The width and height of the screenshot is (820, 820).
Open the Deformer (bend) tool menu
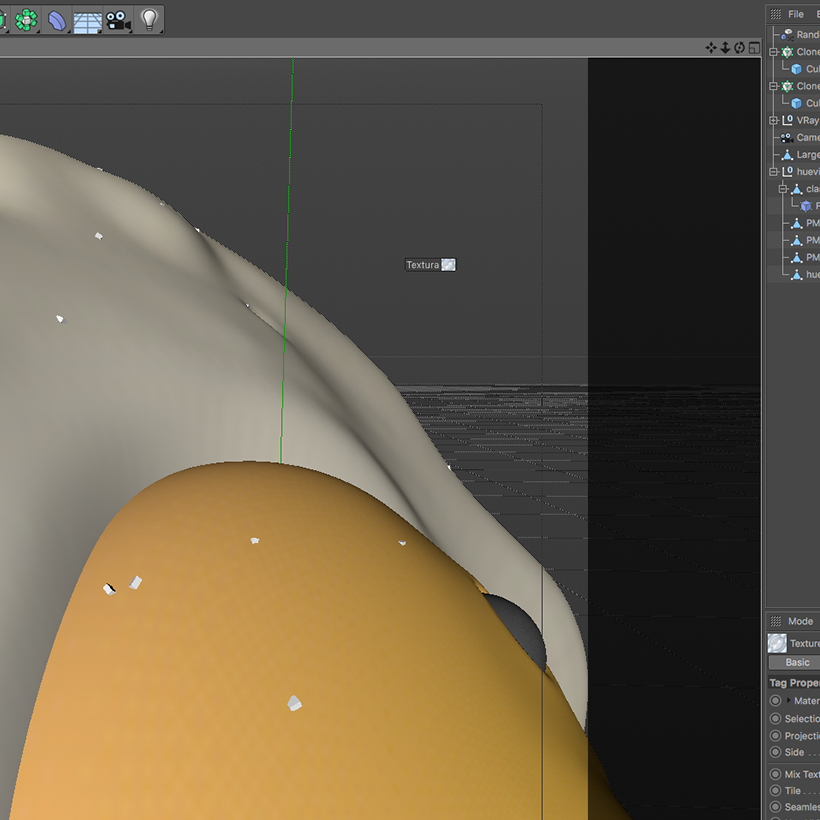pos(56,19)
